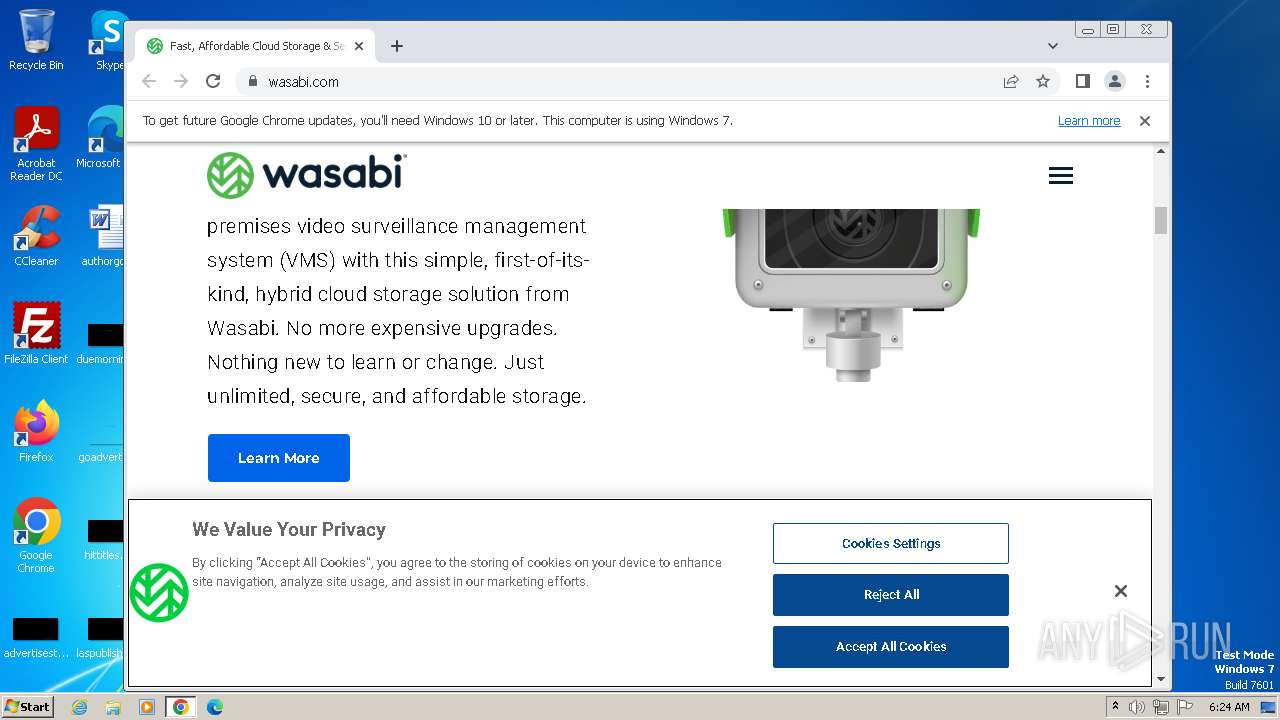Open the Chrome profile menu
Screen dimensions: 1280x720
pos(1115,81)
